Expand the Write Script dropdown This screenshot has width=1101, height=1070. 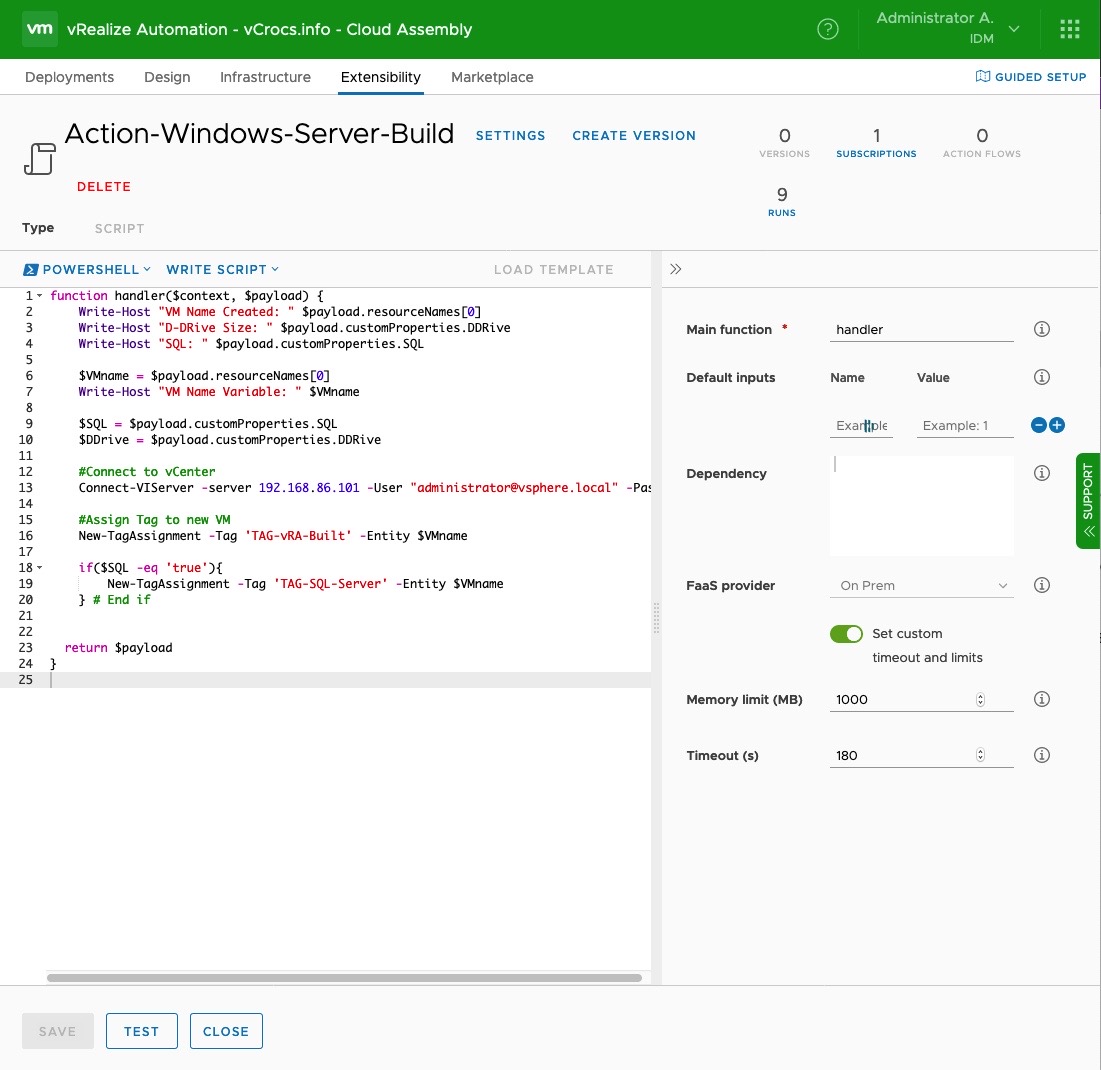coord(222,269)
